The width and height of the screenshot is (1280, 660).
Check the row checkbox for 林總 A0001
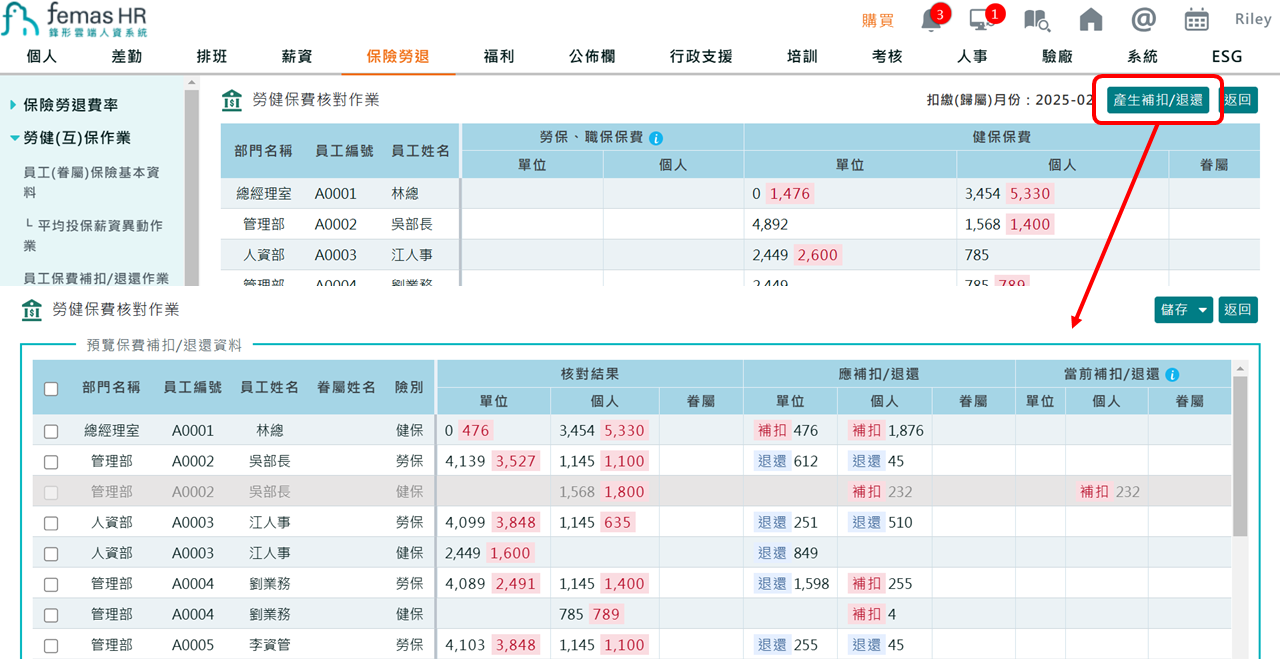(x=51, y=433)
